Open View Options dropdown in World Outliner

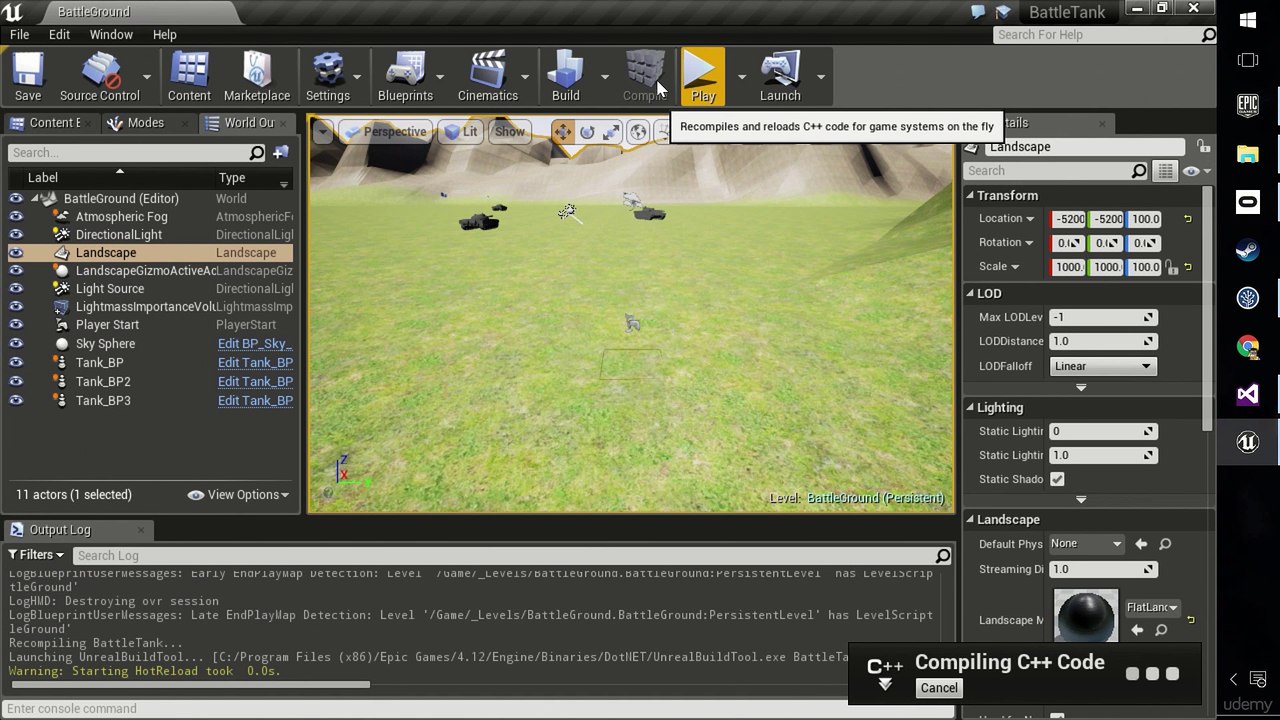pos(239,495)
